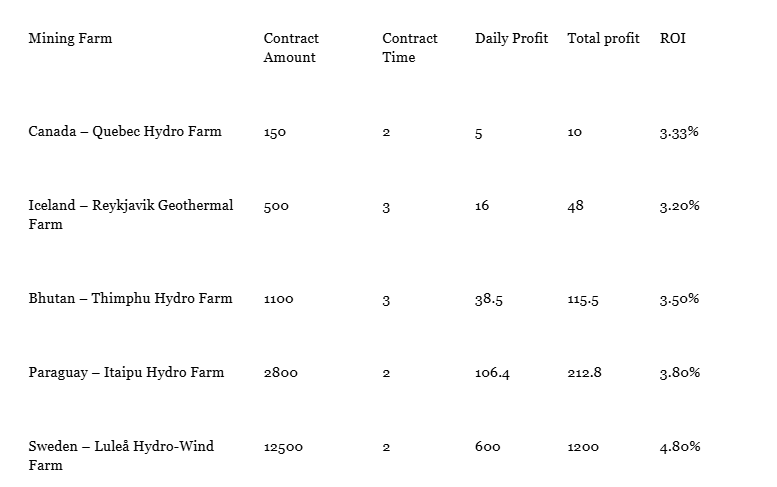Click the ROI column header
The width and height of the screenshot is (777, 487).
673,39
